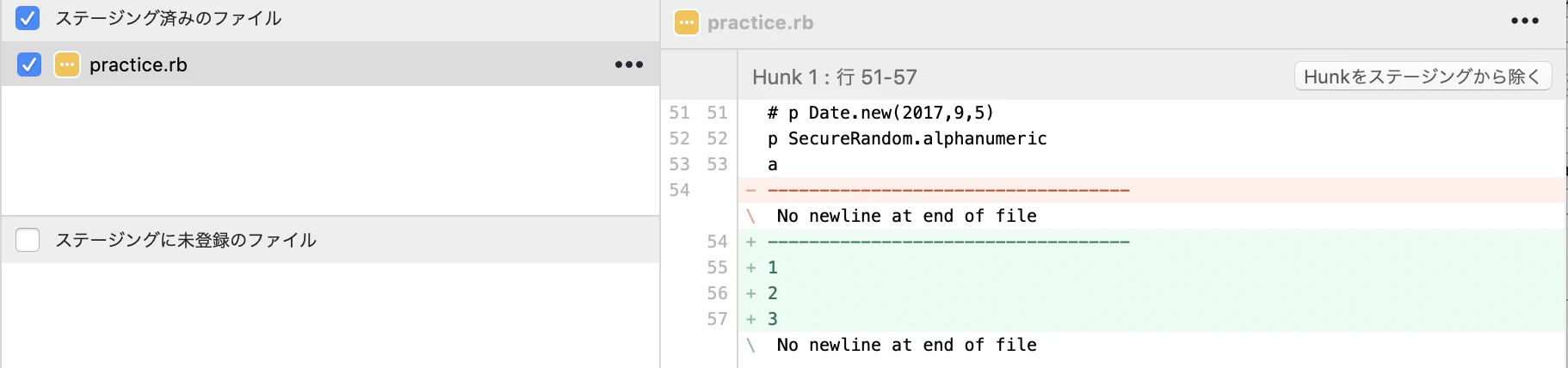The image size is (1568, 368).
Task: Open the ellipsis menu for practice.rb row
Action: (x=629, y=64)
